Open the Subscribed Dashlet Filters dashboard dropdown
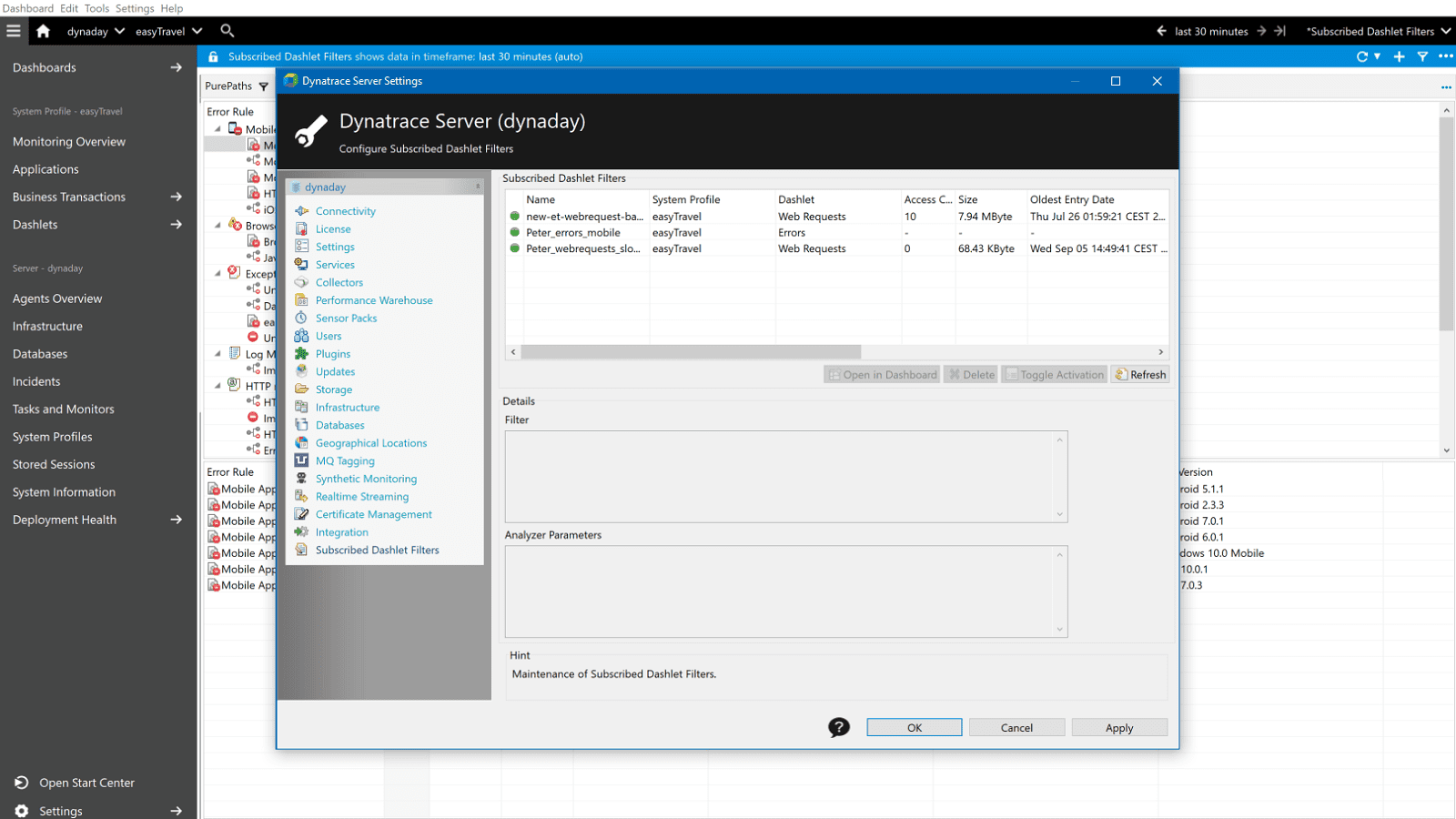Image resolution: width=1456 pixels, height=819 pixels. point(1446,31)
